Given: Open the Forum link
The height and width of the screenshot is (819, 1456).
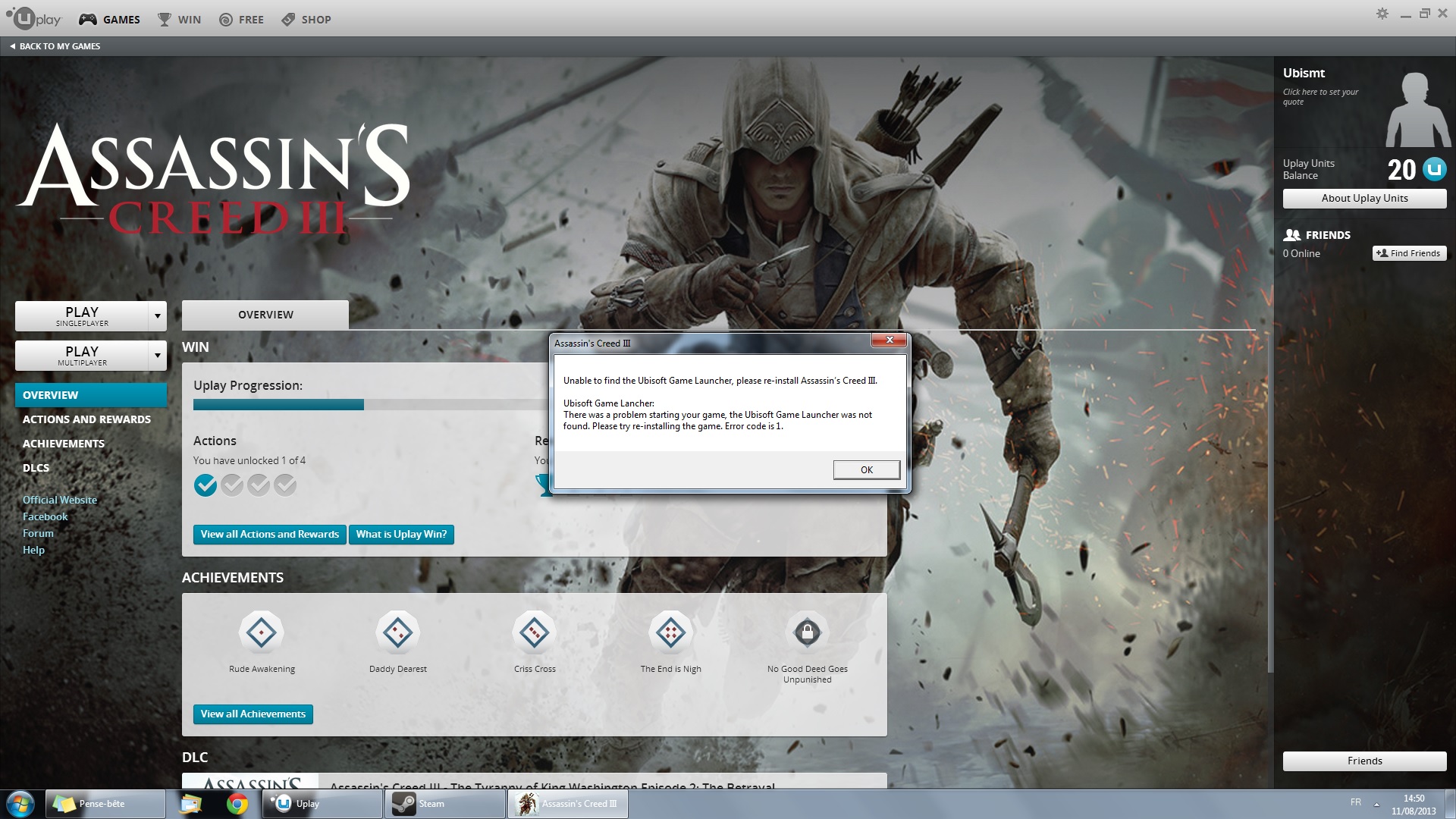Looking at the screenshot, I should [38, 533].
